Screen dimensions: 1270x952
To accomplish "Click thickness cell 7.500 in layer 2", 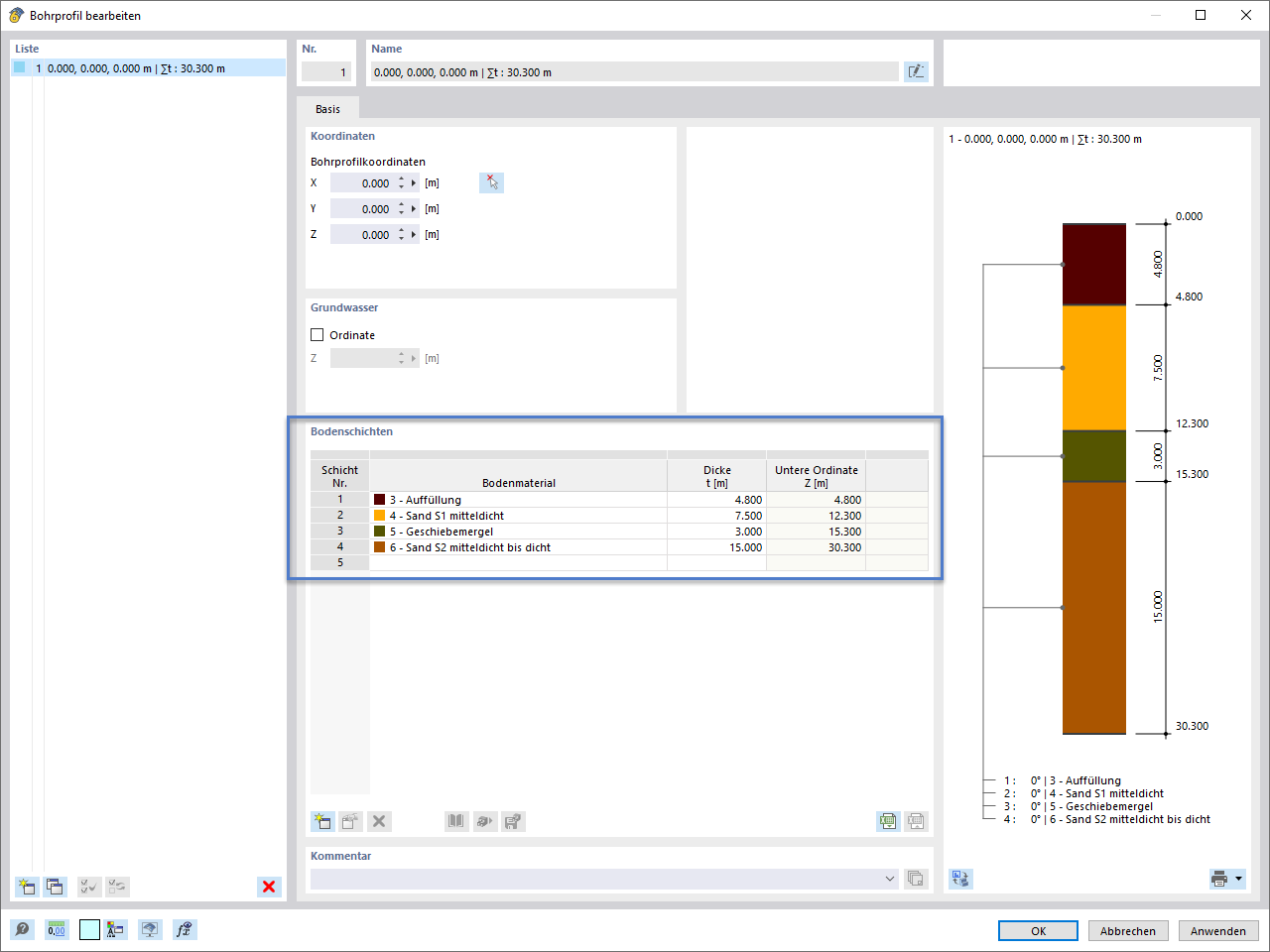I will point(716,516).
